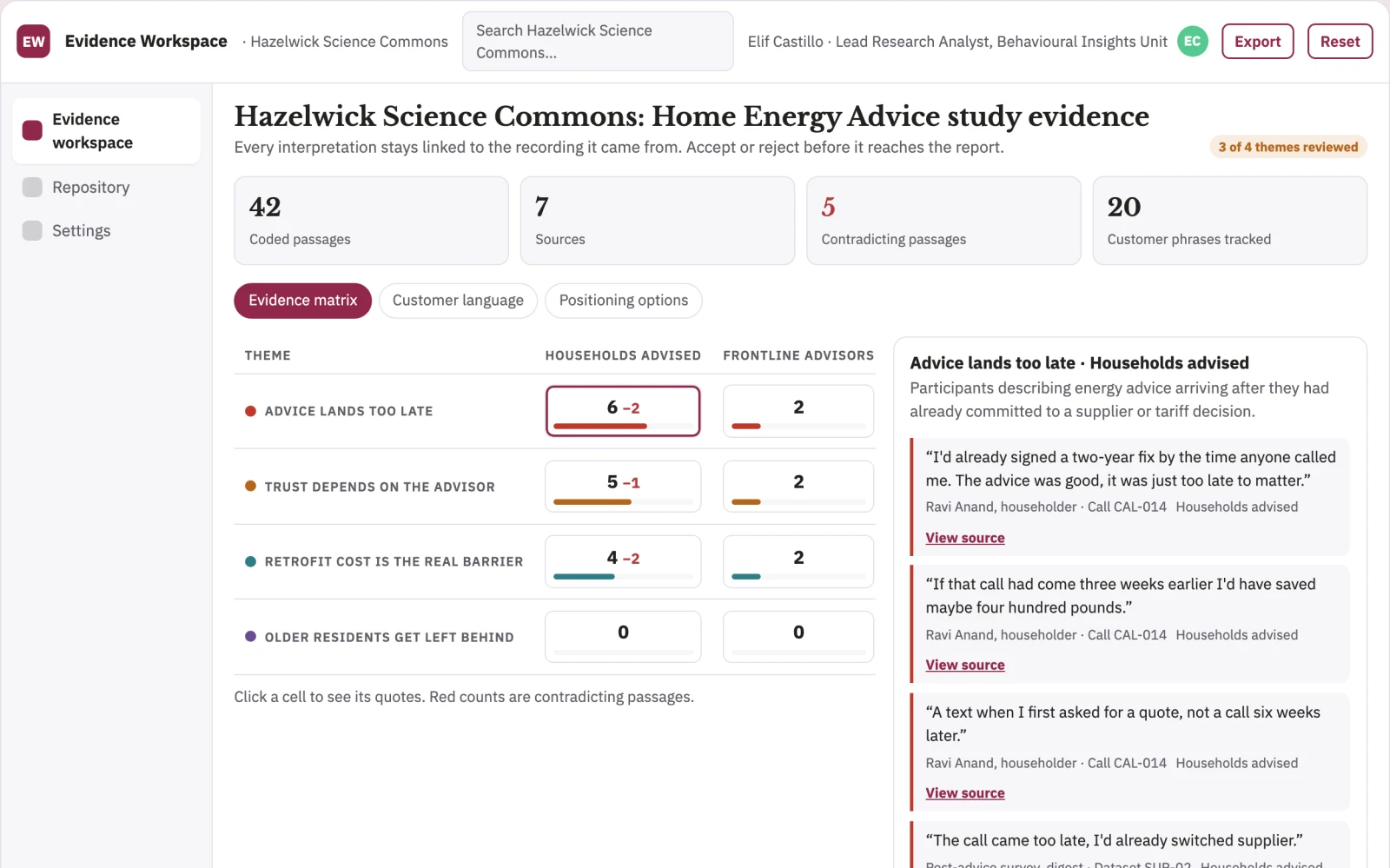Click the Frontline Advisors column header
This screenshot has height=868, width=1390.
[x=798, y=355]
